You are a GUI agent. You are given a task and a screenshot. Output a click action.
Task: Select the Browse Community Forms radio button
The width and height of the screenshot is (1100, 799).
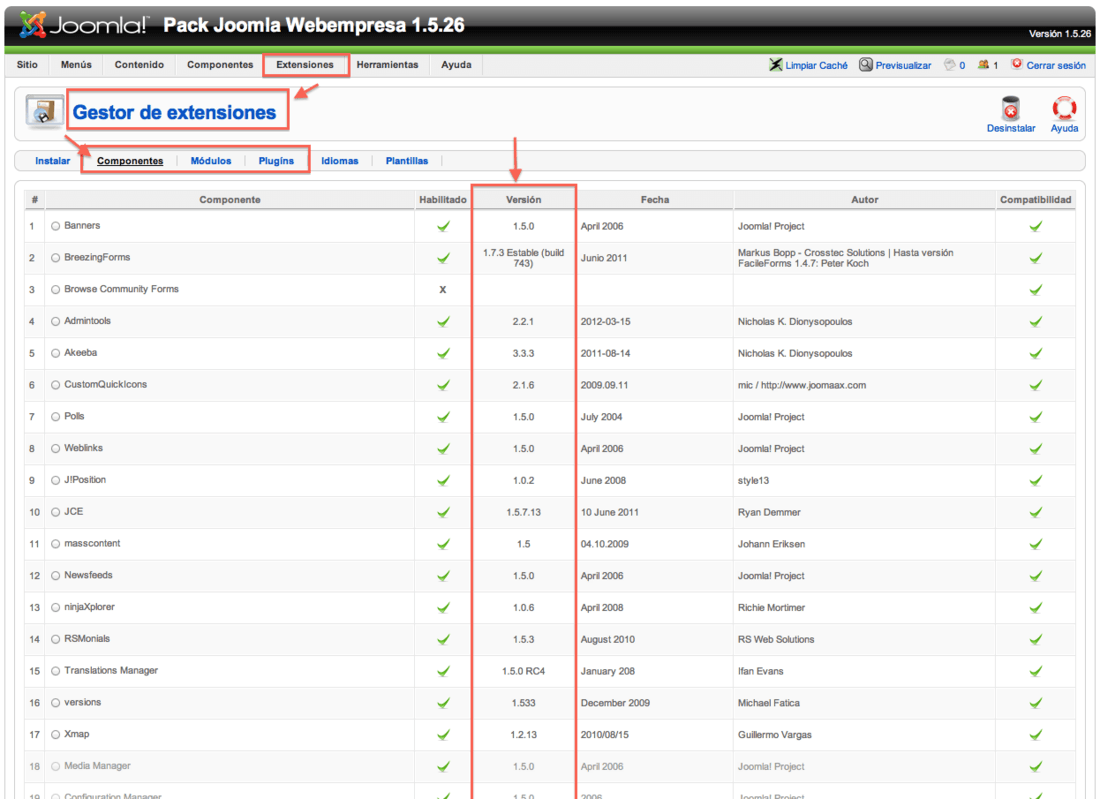point(55,290)
